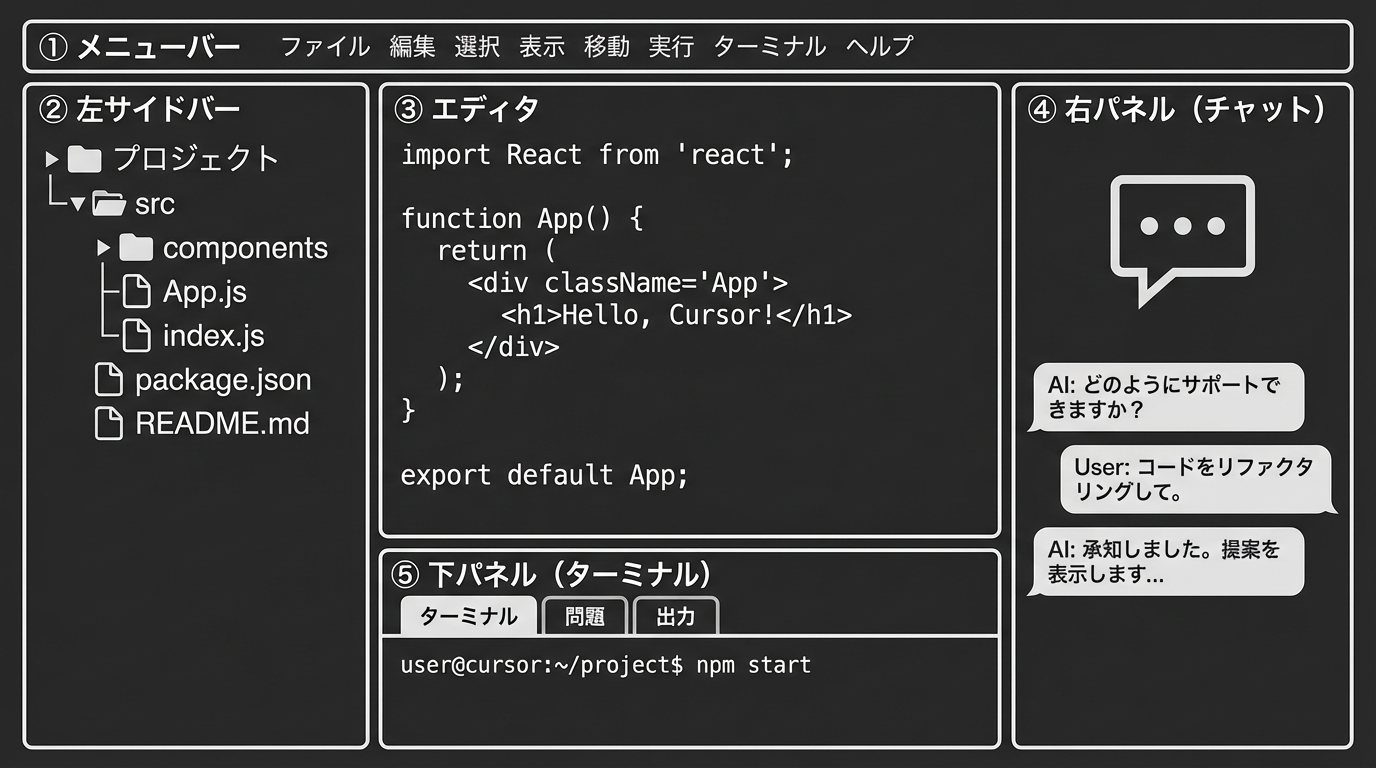Click the package.json file icon
This screenshot has height=768, width=1376.
110,379
